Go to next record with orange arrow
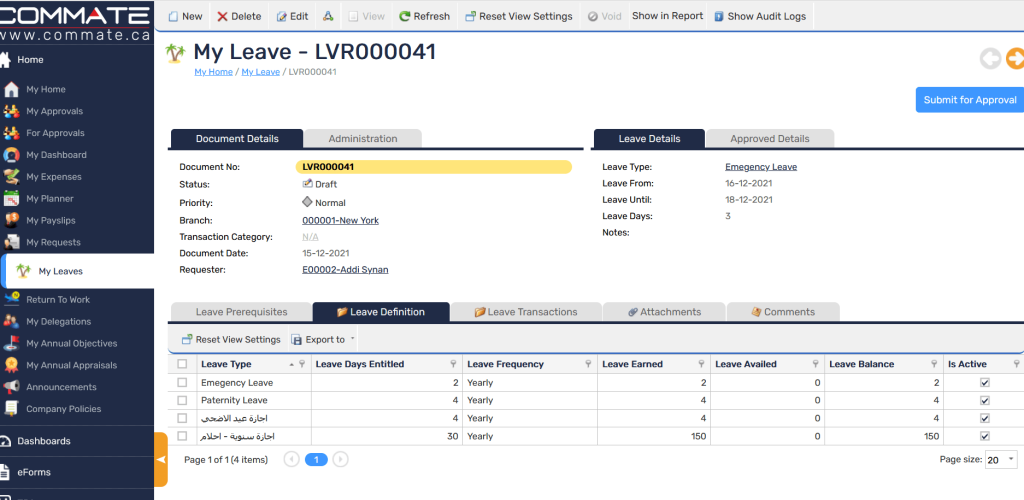This screenshot has width=1024, height=500. (x=1015, y=59)
